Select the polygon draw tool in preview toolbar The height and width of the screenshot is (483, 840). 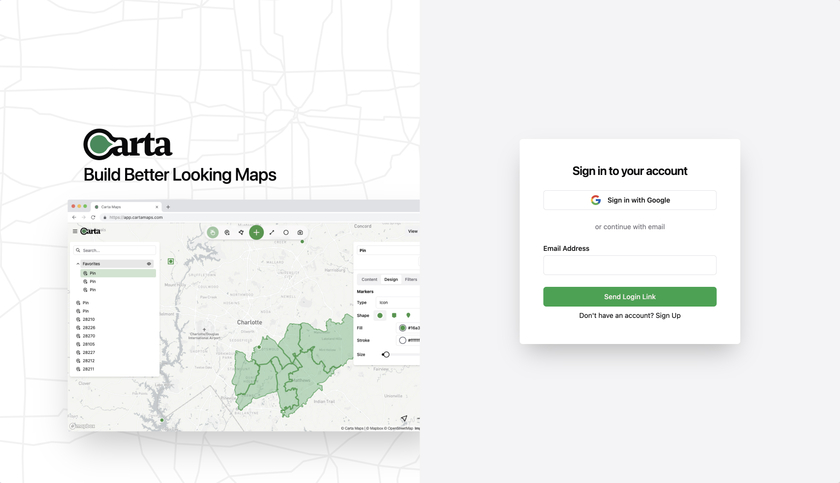click(x=241, y=232)
